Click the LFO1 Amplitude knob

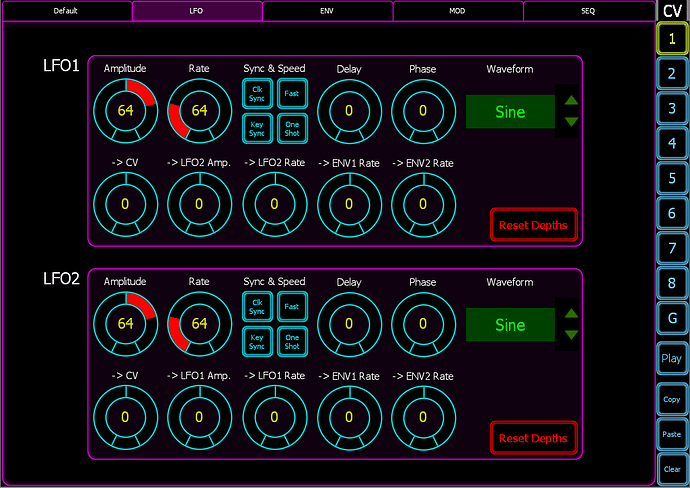[126, 111]
